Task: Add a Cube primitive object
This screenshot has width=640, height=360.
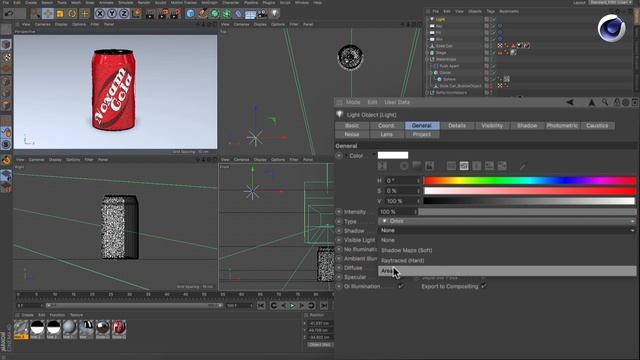Action: pos(191,14)
